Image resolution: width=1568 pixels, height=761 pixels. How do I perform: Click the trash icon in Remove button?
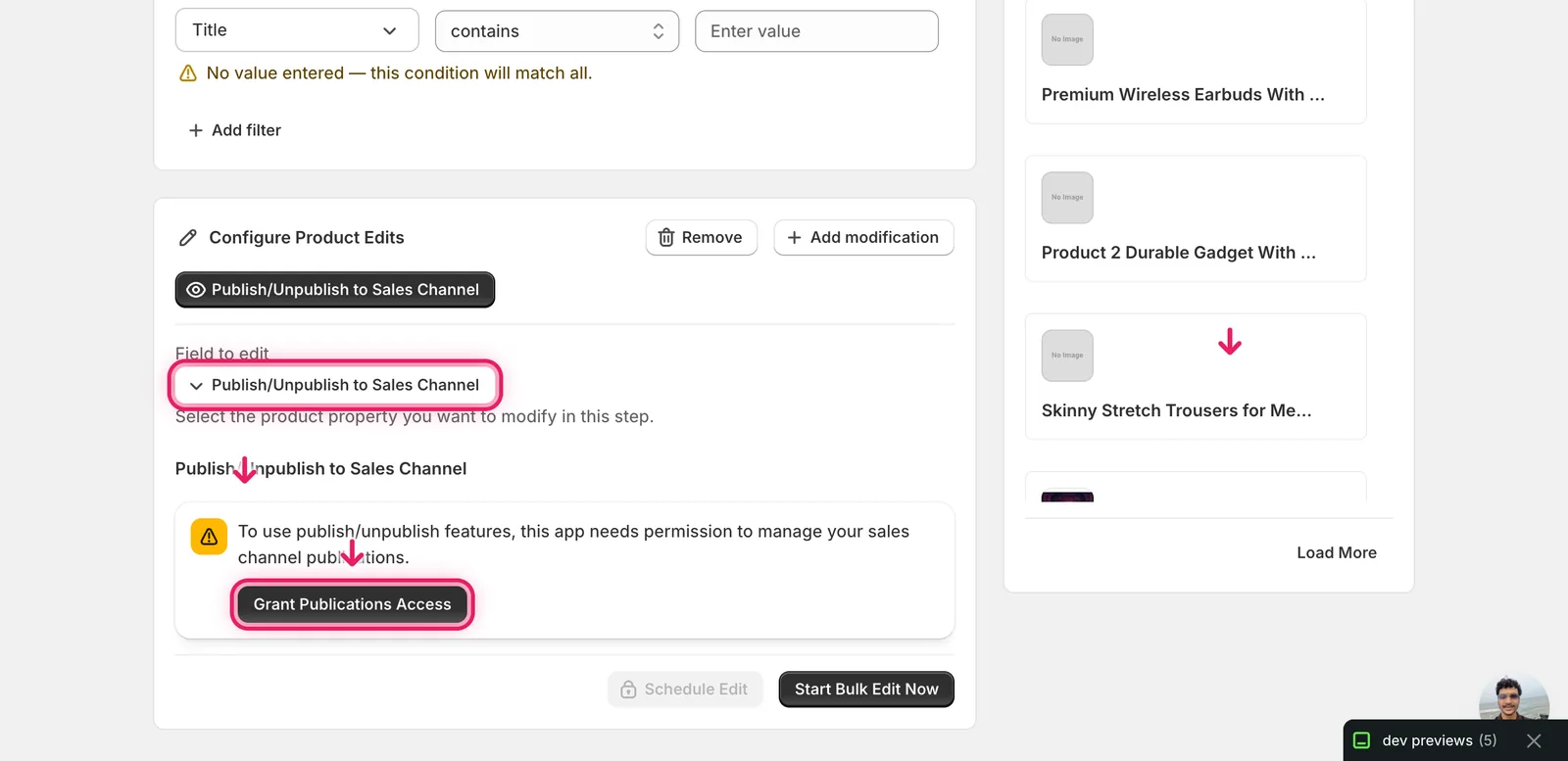tap(666, 238)
